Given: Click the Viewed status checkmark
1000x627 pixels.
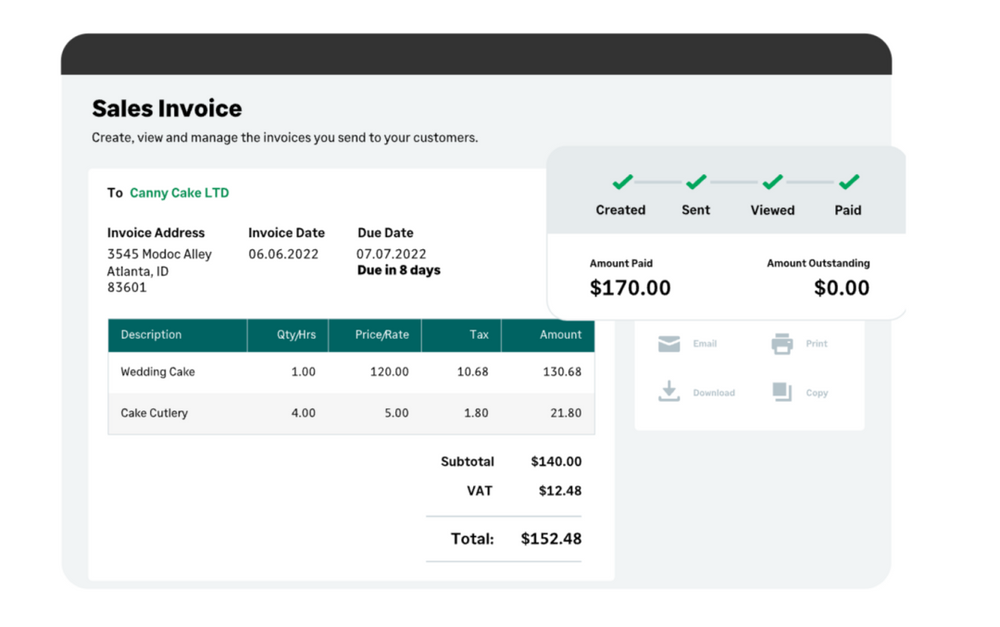Looking at the screenshot, I should pyautogui.click(x=772, y=182).
